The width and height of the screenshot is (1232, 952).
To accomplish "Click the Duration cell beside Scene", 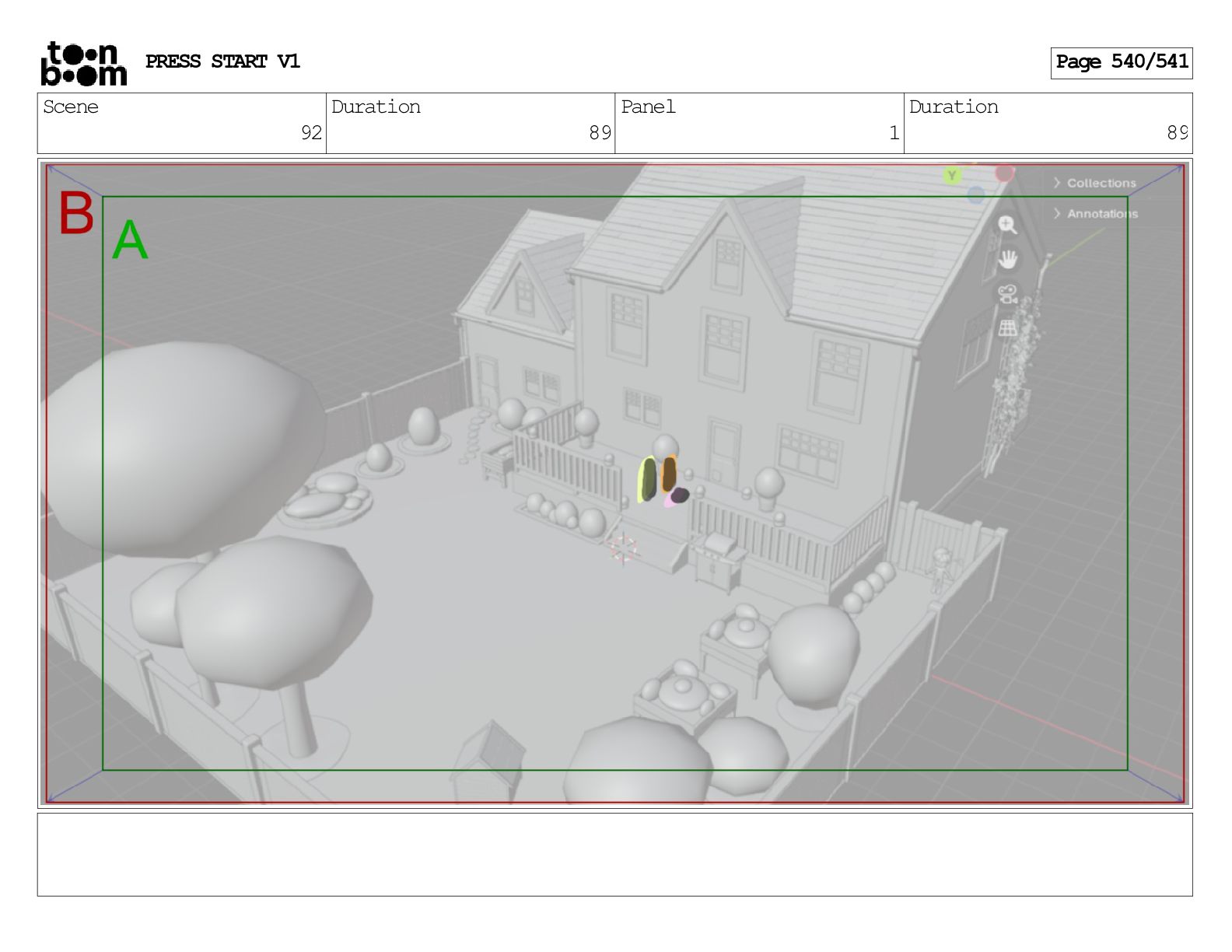I will pyautogui.click(x=471, y=123).
